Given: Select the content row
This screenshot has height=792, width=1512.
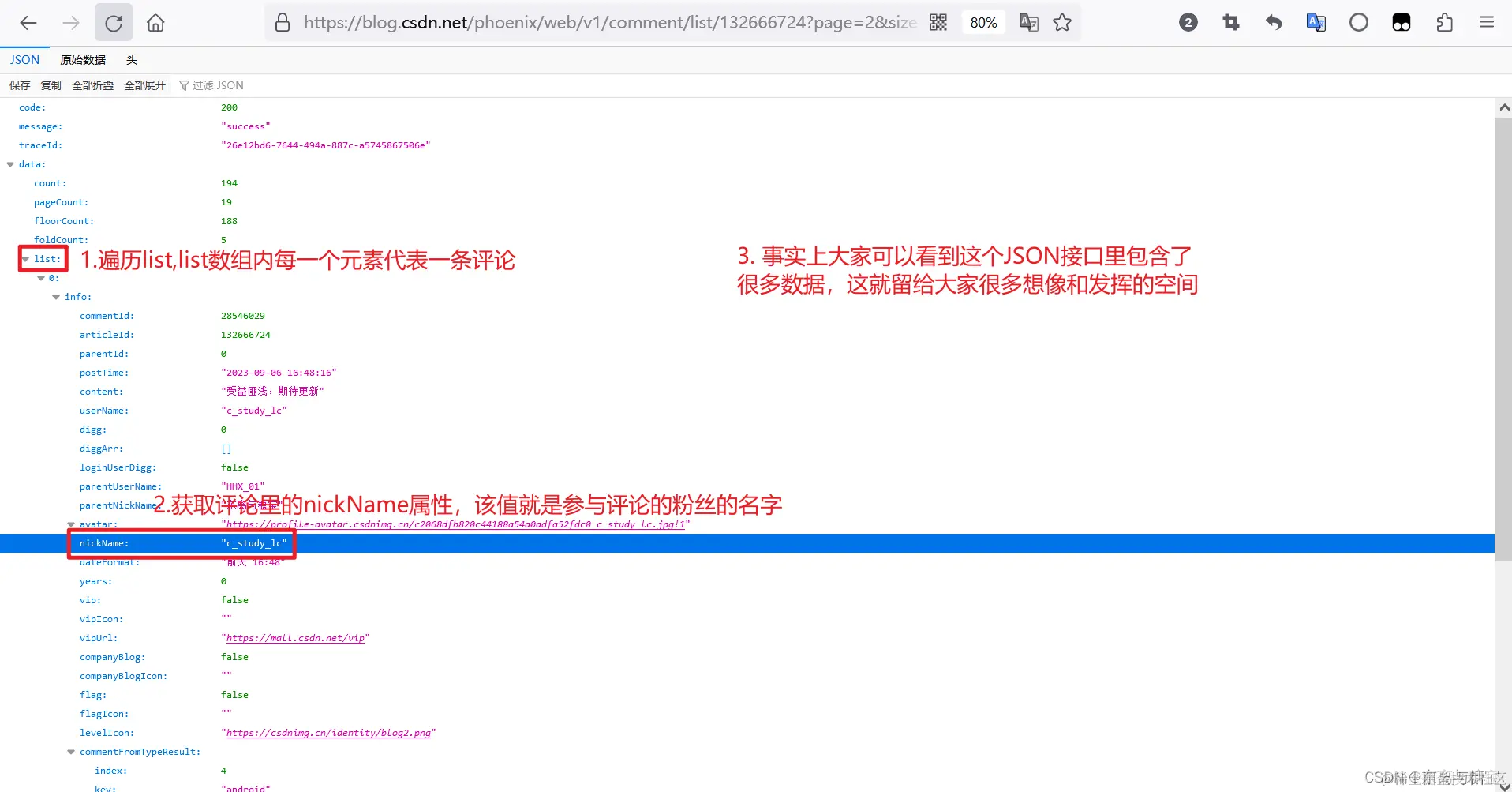Looking at the screenshot, I should tap(747, 392).
